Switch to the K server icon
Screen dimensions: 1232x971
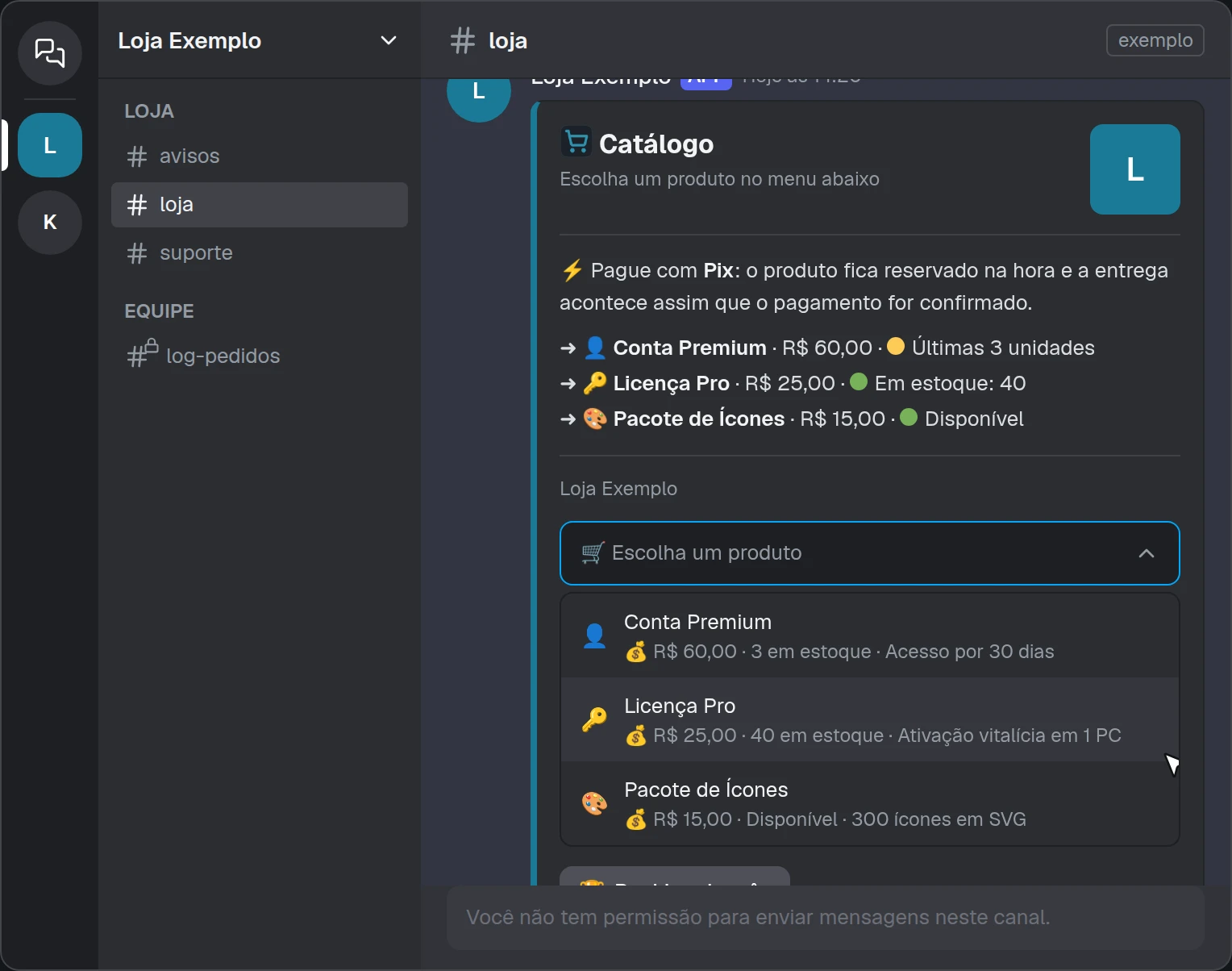coord(50,223)
